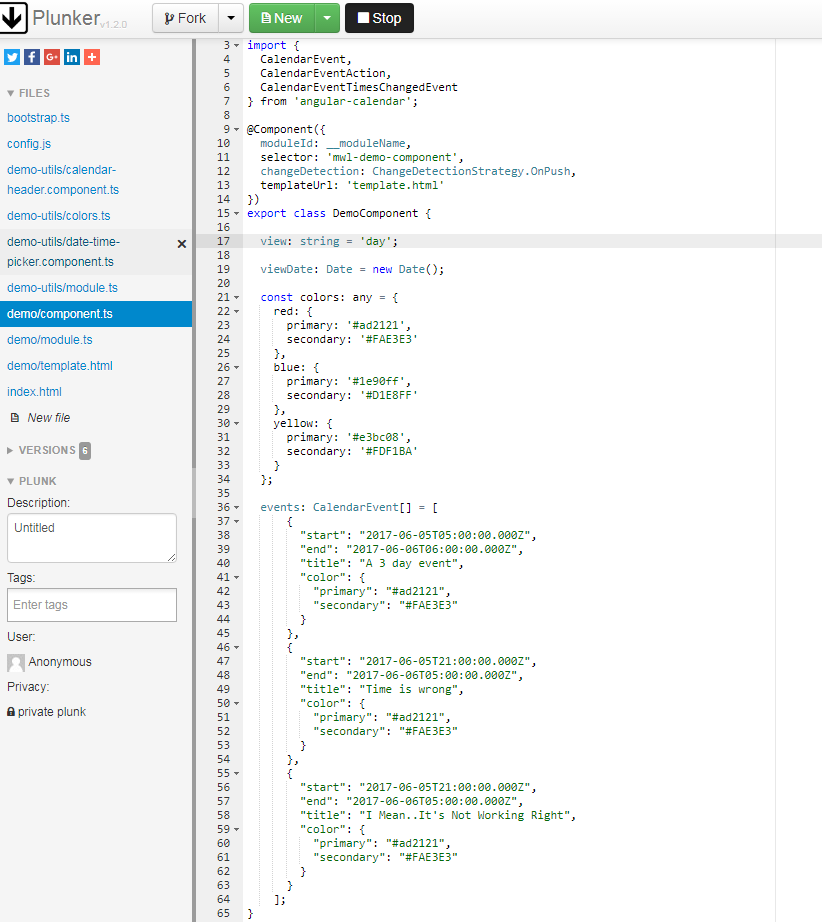Close the date-time-picker.component.ts file
Image resolution: width=822 pixels, height=922 pixels.
pos(181,243)
